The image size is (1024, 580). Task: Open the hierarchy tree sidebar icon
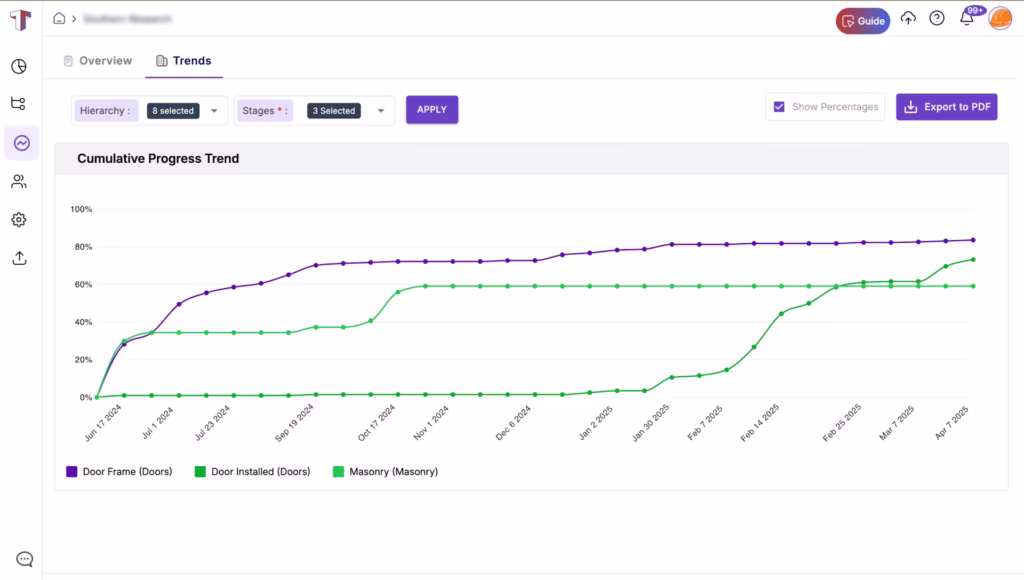(18, 103)
